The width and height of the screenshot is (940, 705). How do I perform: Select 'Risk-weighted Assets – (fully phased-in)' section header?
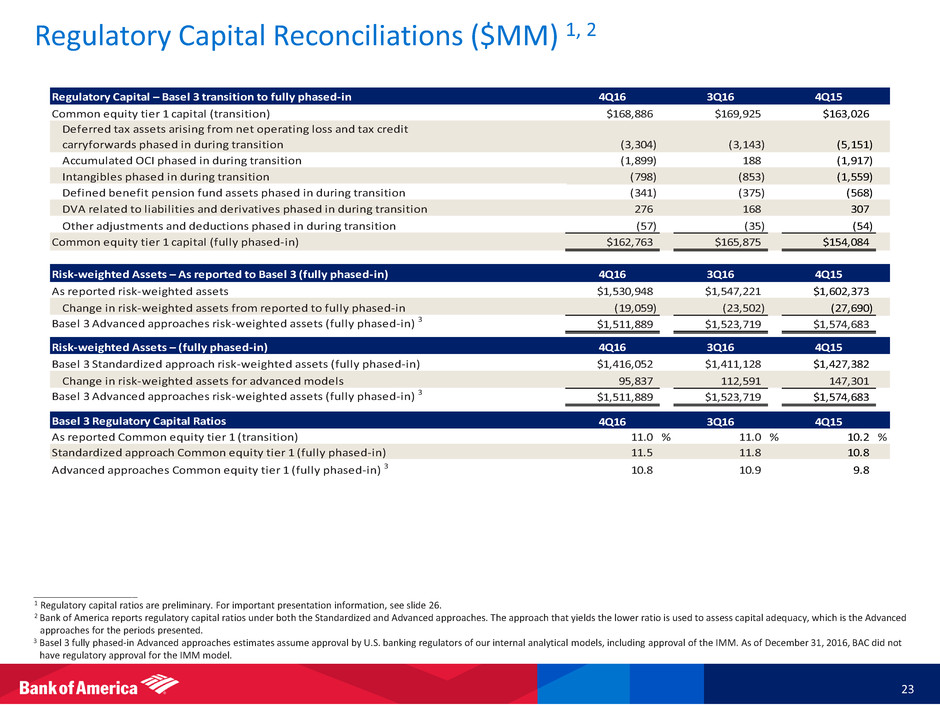point(159,347)
